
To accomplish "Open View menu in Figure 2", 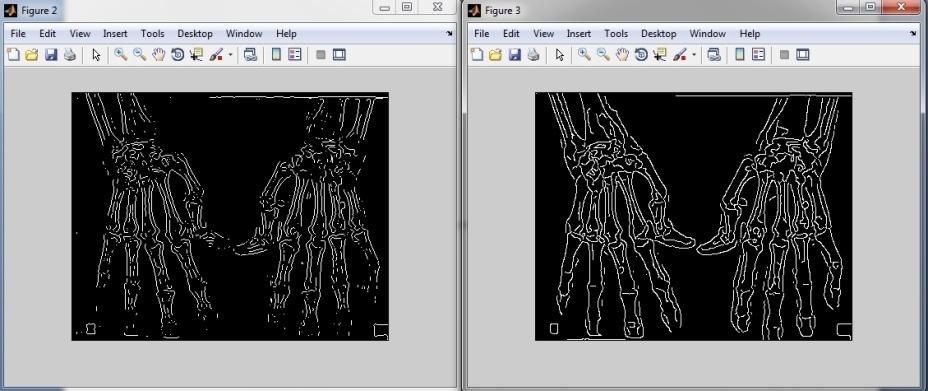I will point(80,34).
